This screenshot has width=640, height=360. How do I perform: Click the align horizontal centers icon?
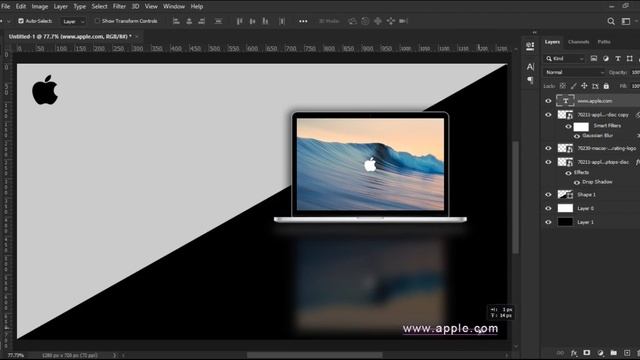pyautogui.click(x=189, y=21)
